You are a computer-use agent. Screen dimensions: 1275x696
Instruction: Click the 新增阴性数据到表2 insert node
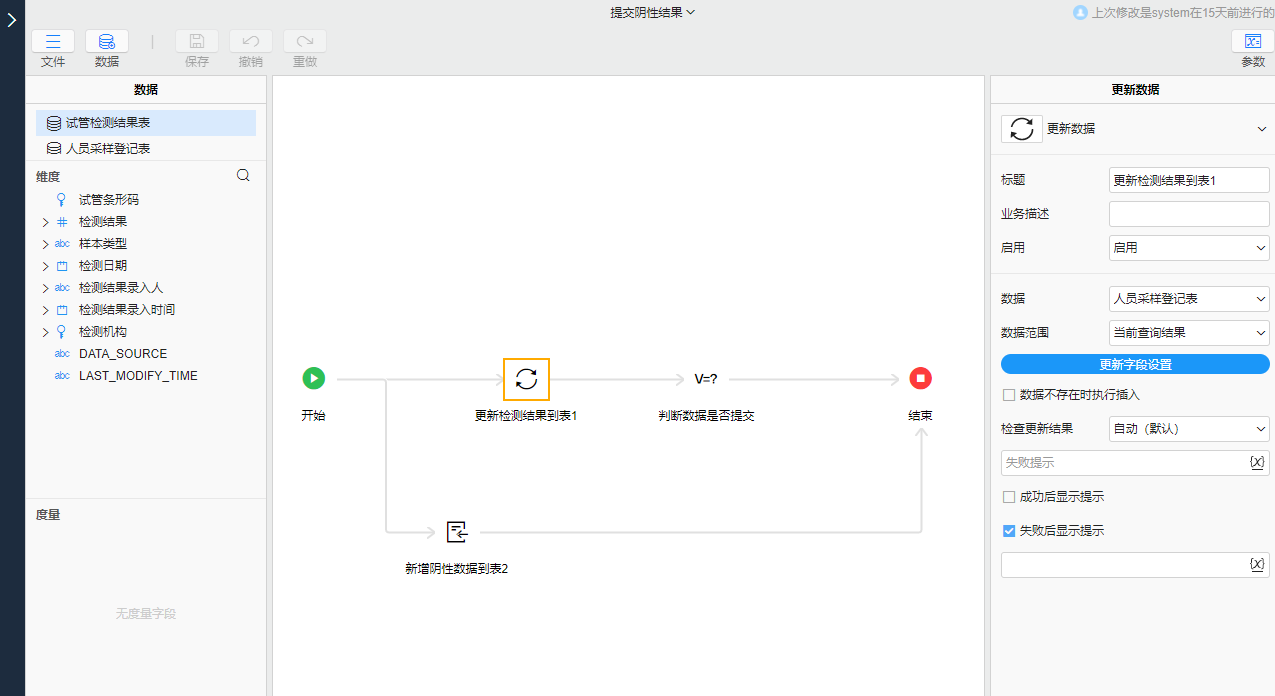pos(457,532)
